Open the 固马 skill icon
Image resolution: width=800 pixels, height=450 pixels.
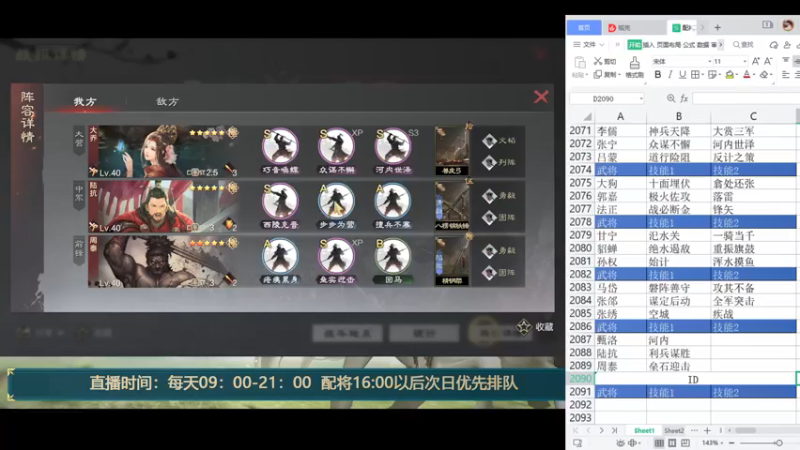pos(393,257)
